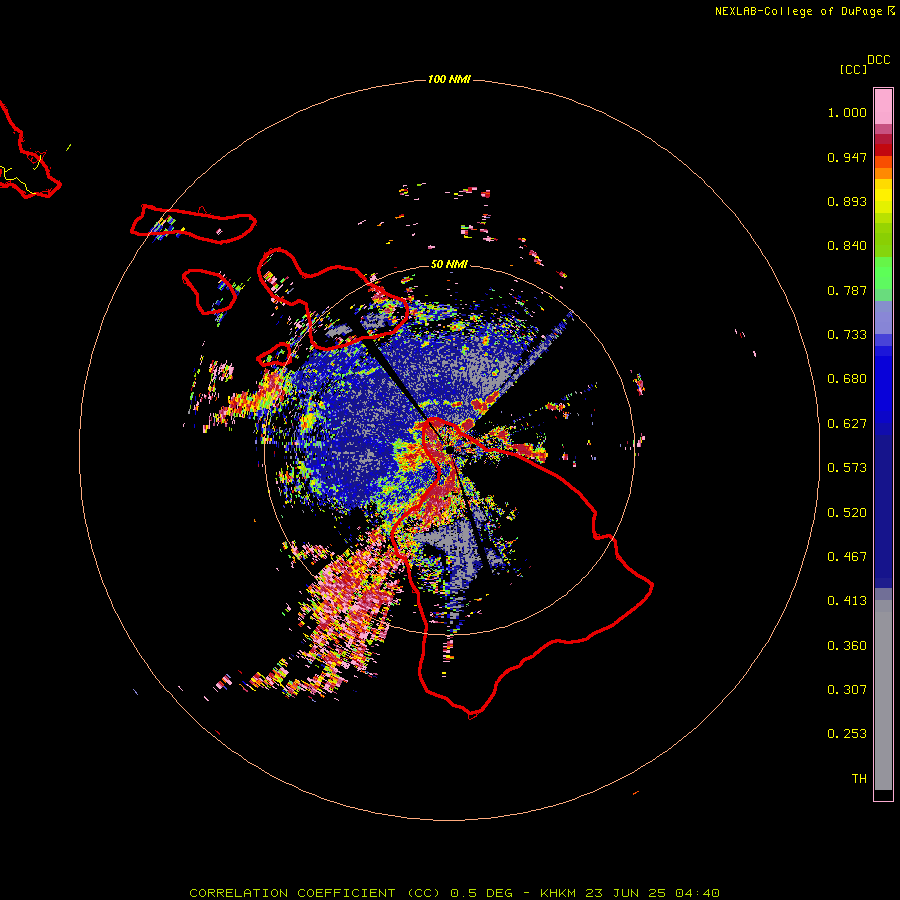Click the 0.360 colorbar value

click(x=847, y=646)
